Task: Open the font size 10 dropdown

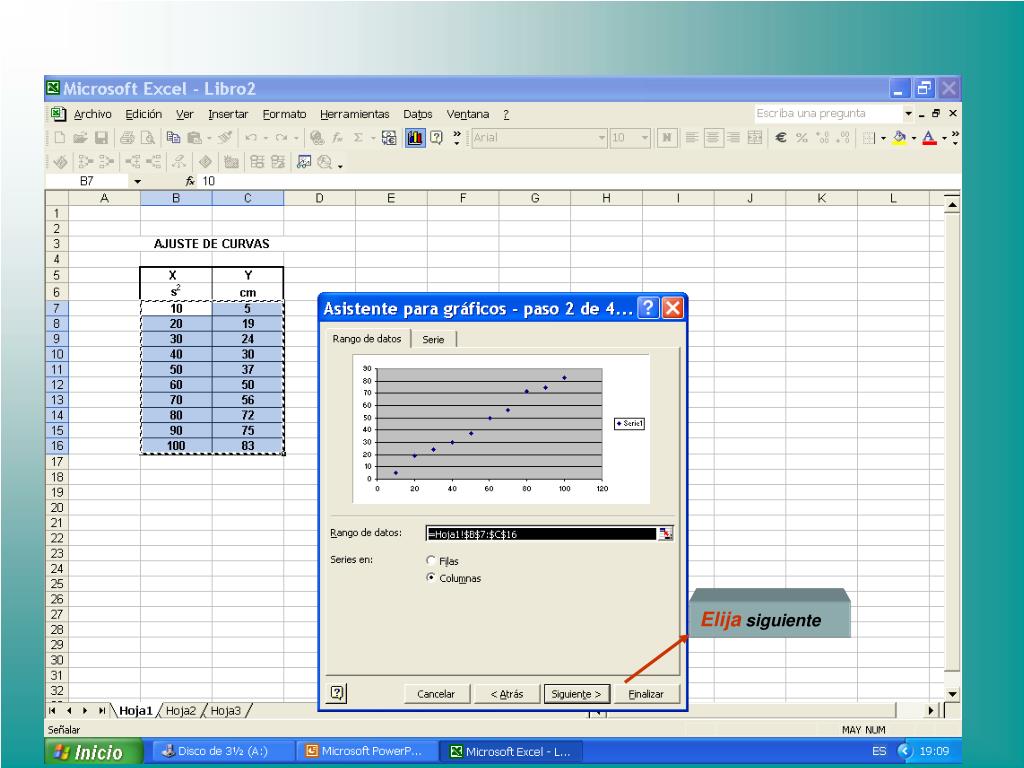Action: click(x=645, y=137)
